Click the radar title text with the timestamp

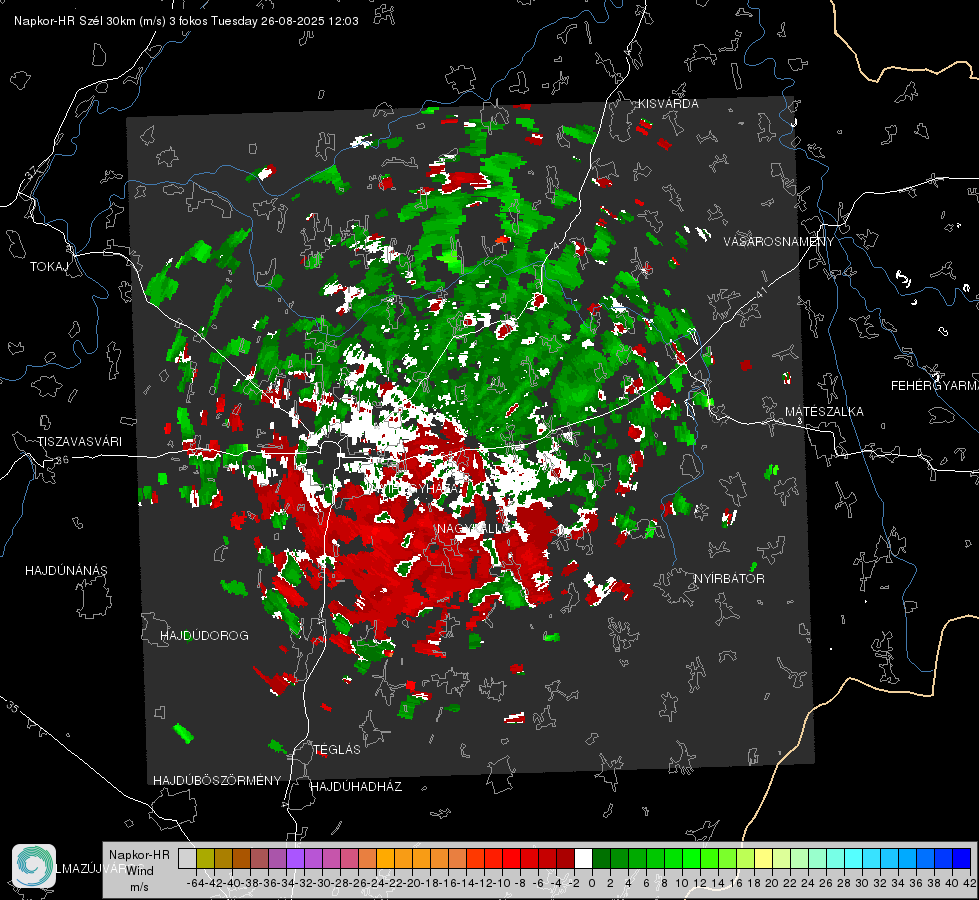click(186, 21)
